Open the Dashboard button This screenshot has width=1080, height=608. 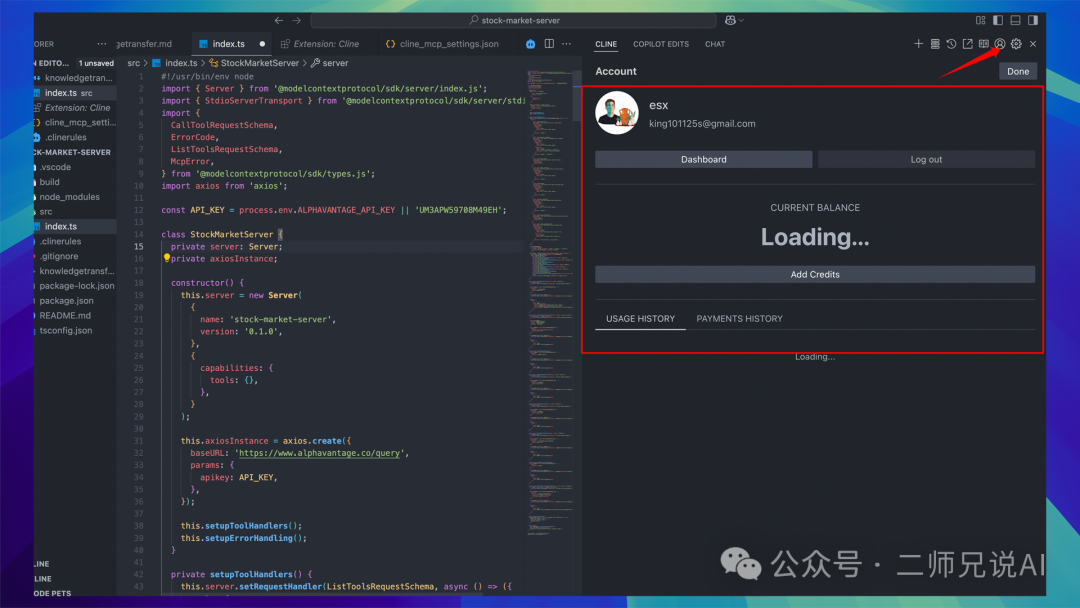703,159
